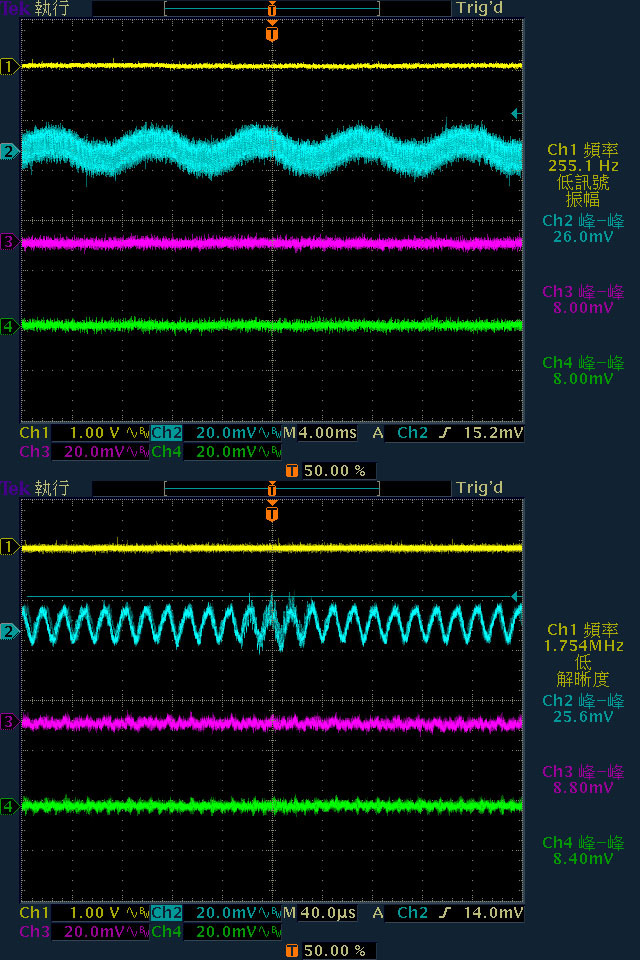Click the Ch3 峰-峰 8.00mV measurement

coord(583,299)
